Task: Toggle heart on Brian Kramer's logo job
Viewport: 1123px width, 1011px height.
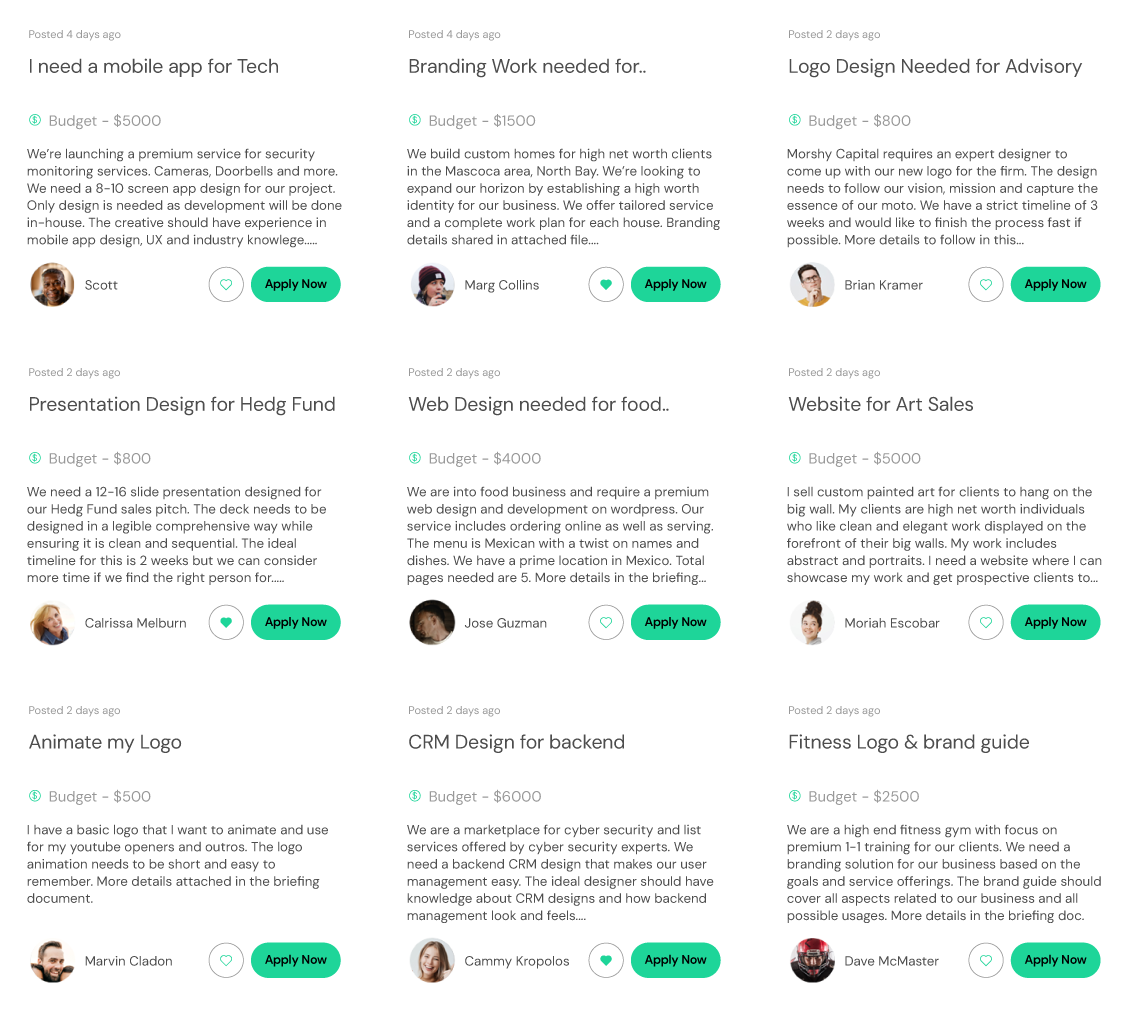Action: point(986,285)
